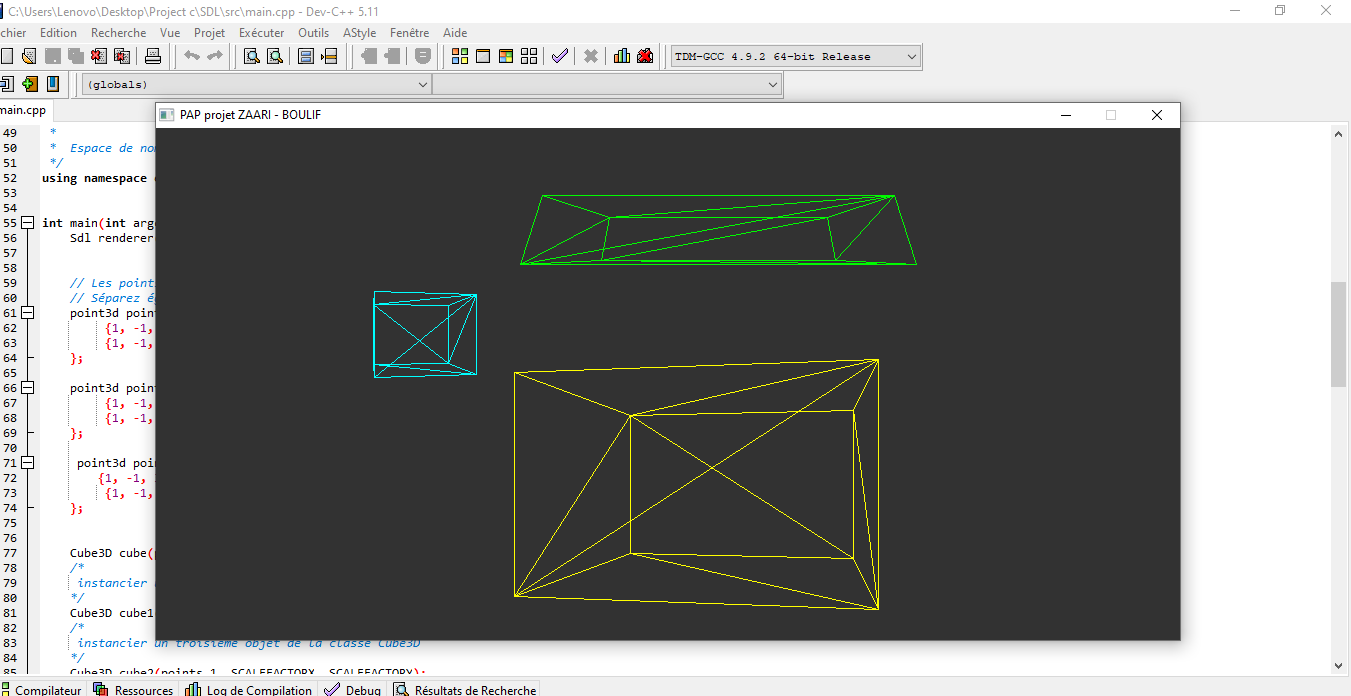1351x696 pixels.
Task: Click the code line "Sdl renderer"
Action: 112,238
